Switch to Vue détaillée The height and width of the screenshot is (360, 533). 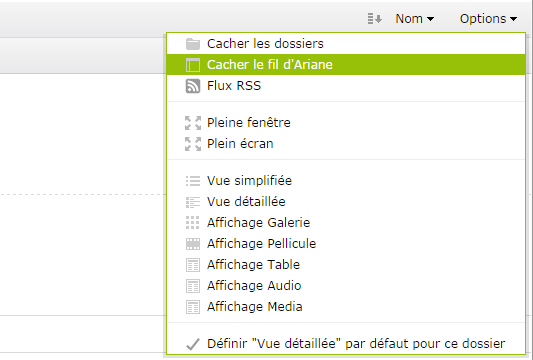(346, 202)
